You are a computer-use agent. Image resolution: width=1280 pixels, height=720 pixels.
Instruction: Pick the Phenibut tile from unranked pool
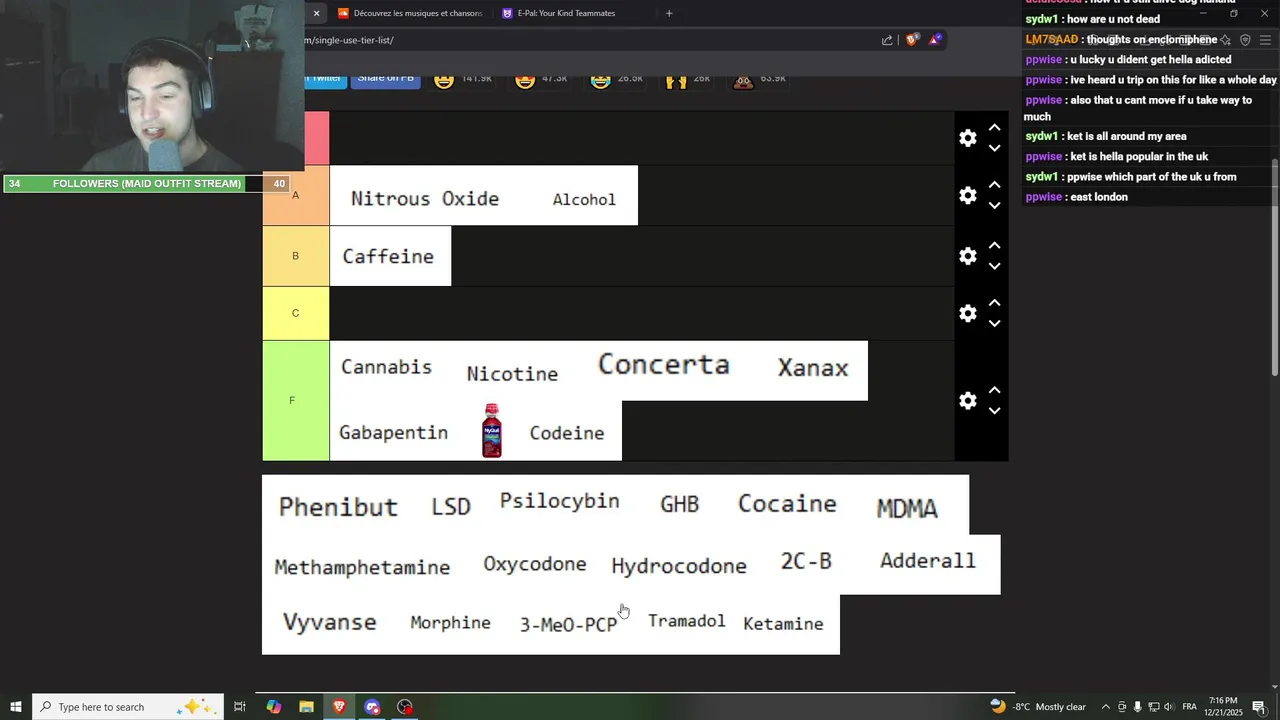pos(338,506)
